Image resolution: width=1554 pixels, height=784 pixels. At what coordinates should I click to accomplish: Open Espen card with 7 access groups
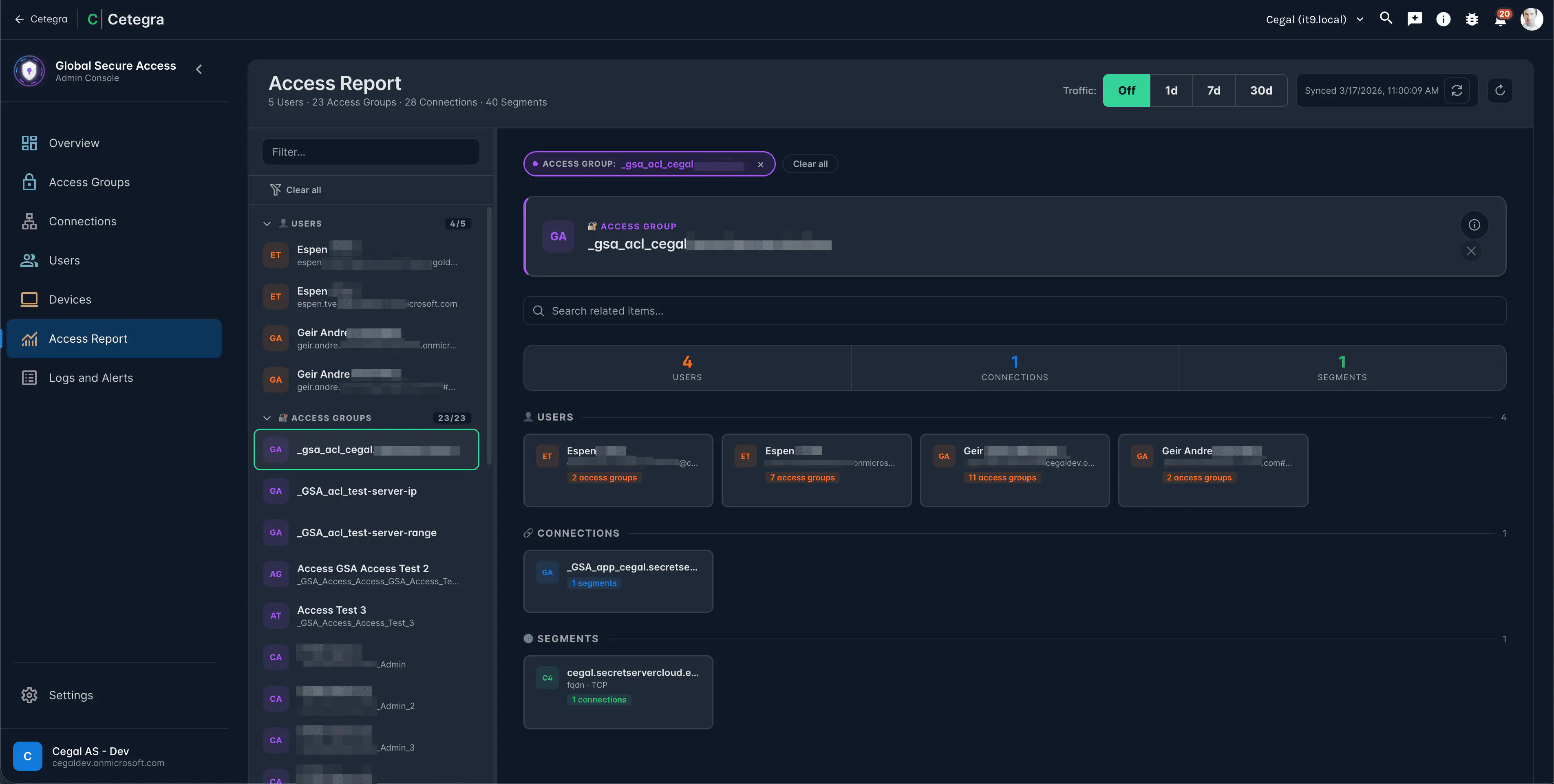816,470
